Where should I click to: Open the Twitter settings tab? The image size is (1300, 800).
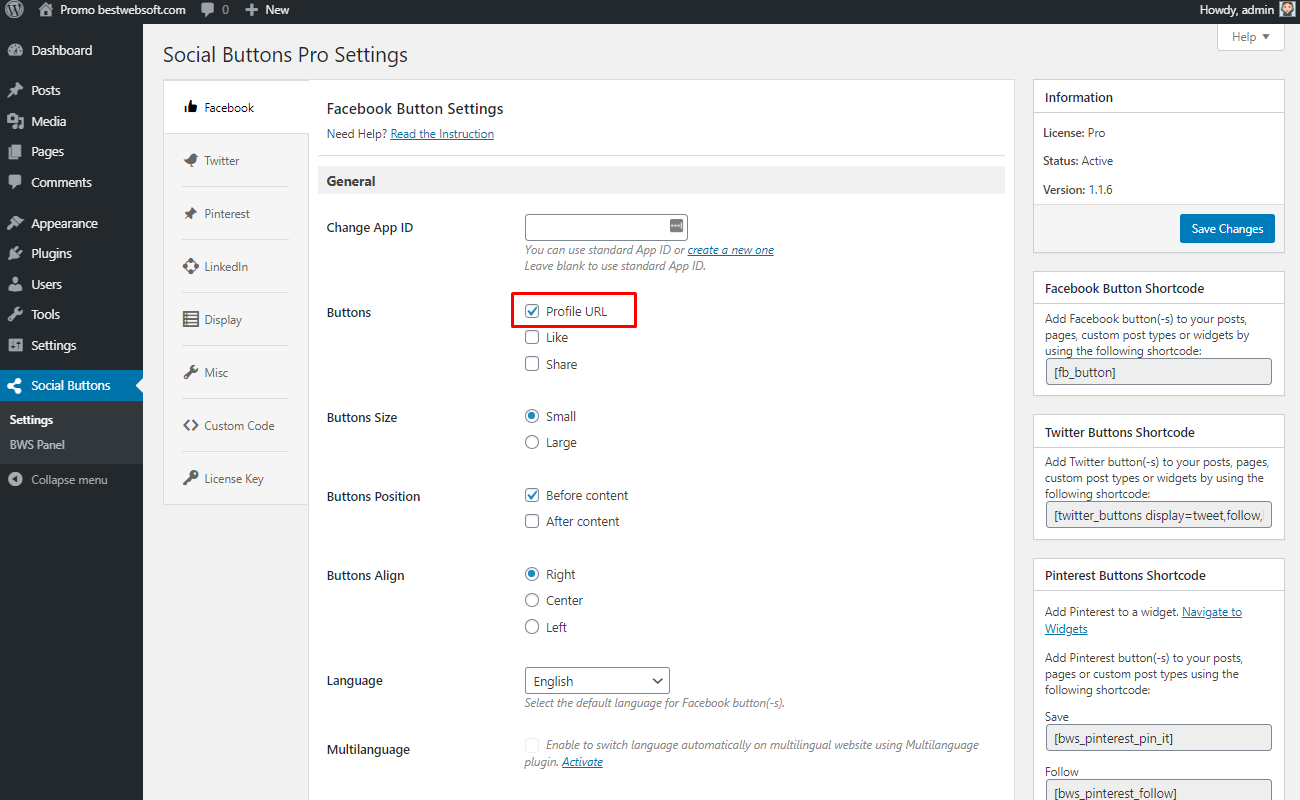(x=236, y=160)
